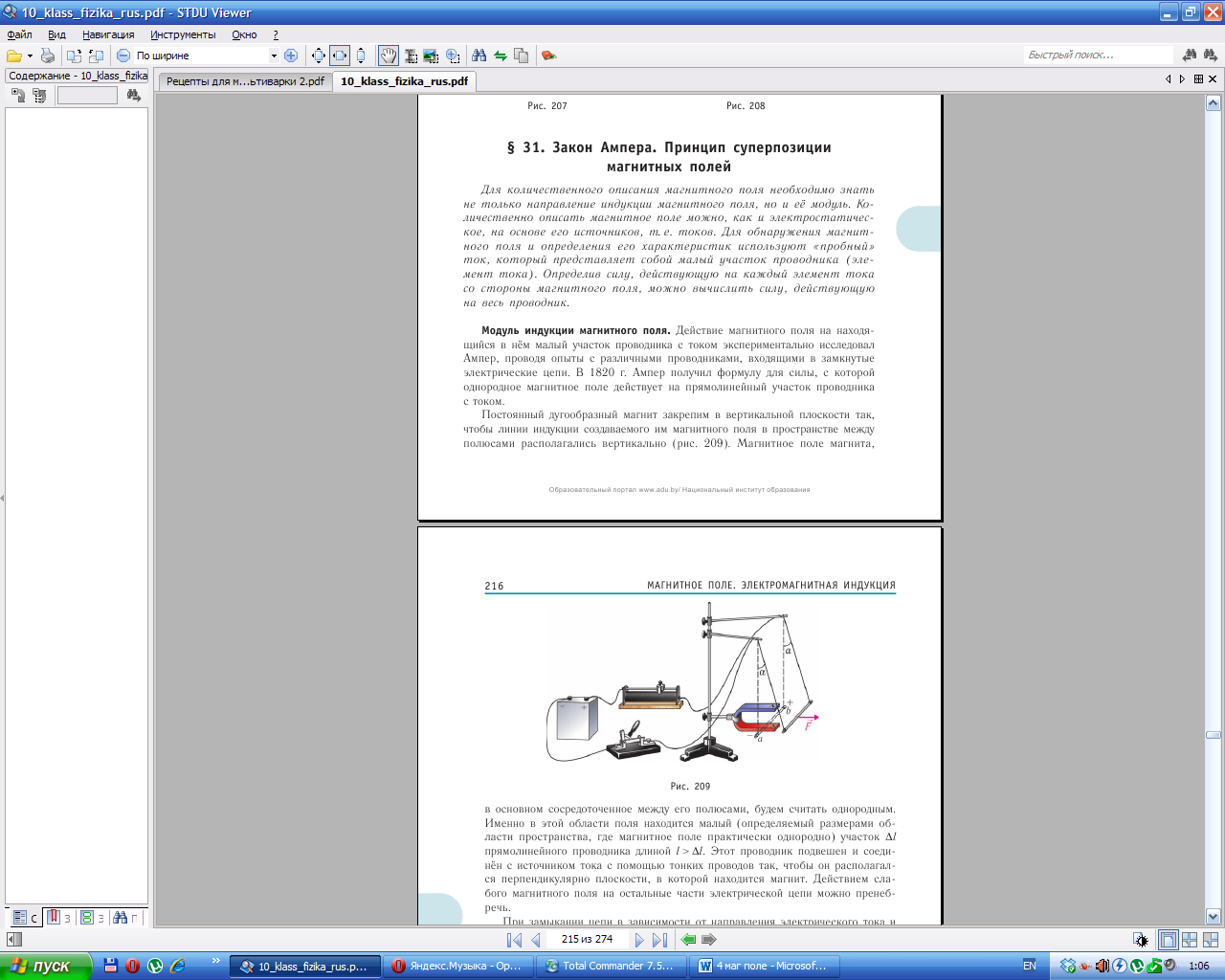This screenshot has height=980, width=1225.
Task: Click the vertical scrollbar thumb
Action: point(1213,735)
